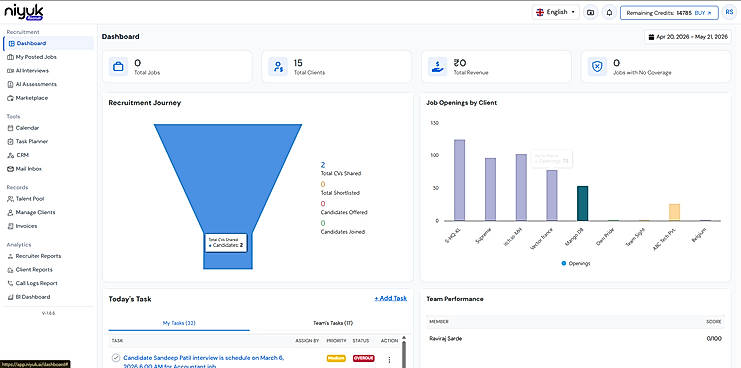Screen dimensions: 741x368
Task: Click the dark teal Mango DB bar
Action: pyautogui.click(x=583, y=204)
